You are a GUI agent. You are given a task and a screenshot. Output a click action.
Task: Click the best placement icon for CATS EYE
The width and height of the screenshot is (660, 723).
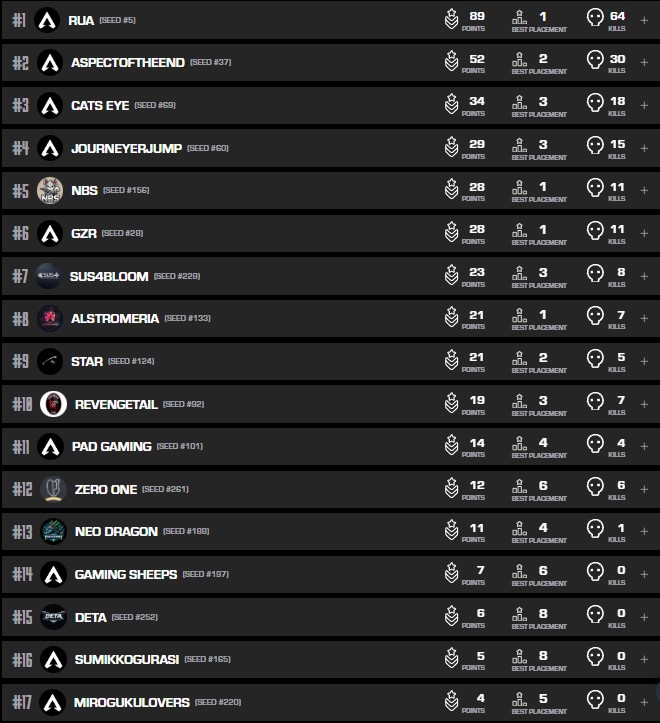tap(519, 104)
